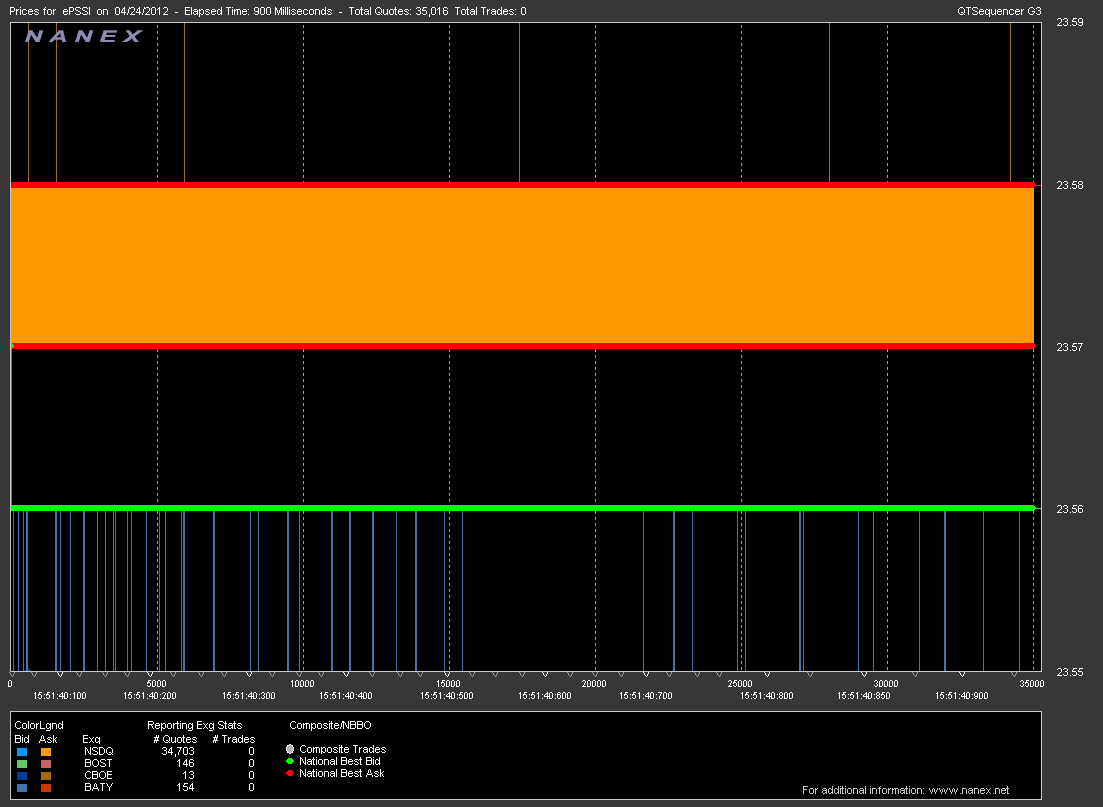Click the 23.56 price axis label

tap(1070, 509)
